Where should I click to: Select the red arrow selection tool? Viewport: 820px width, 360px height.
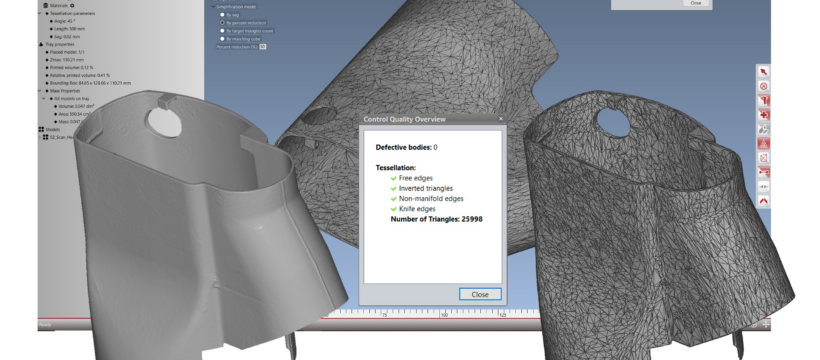pyautogui.click(x=763, y=72)
